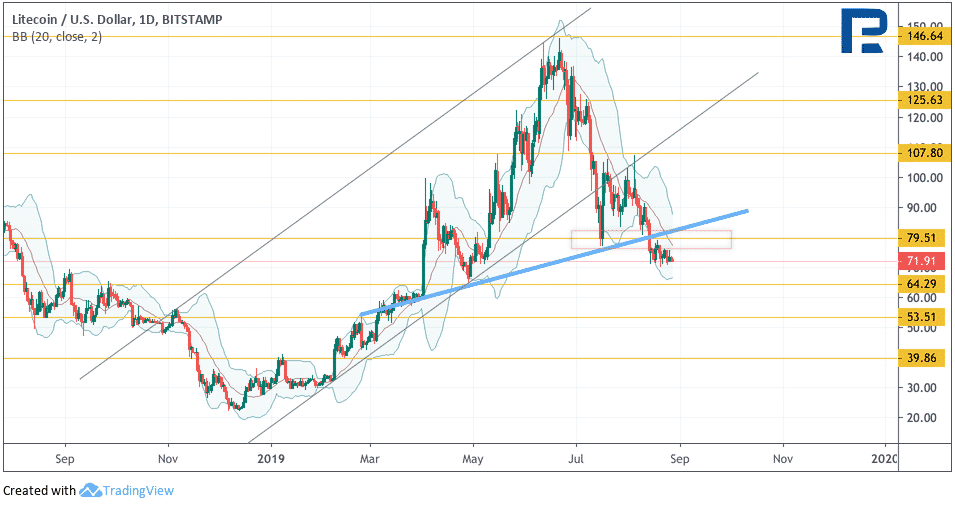Select the 79.51 price level label
Image resolution: width=955 pixels, height=508 pixels.
click(x=922, y=238)
